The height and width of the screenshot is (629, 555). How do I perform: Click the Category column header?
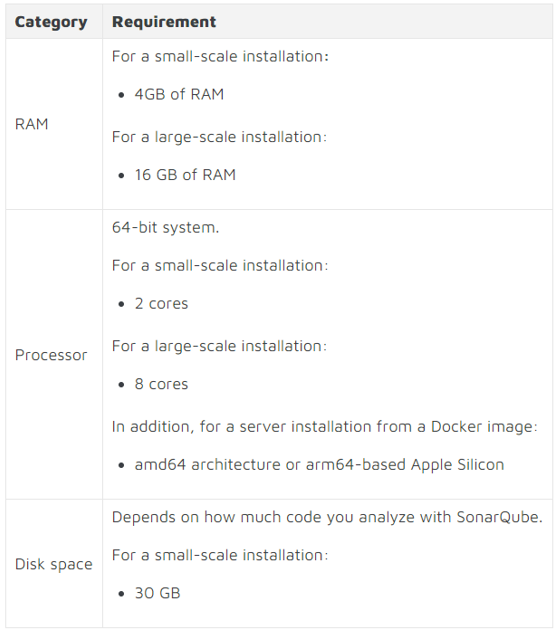click(x=51, y=22)
